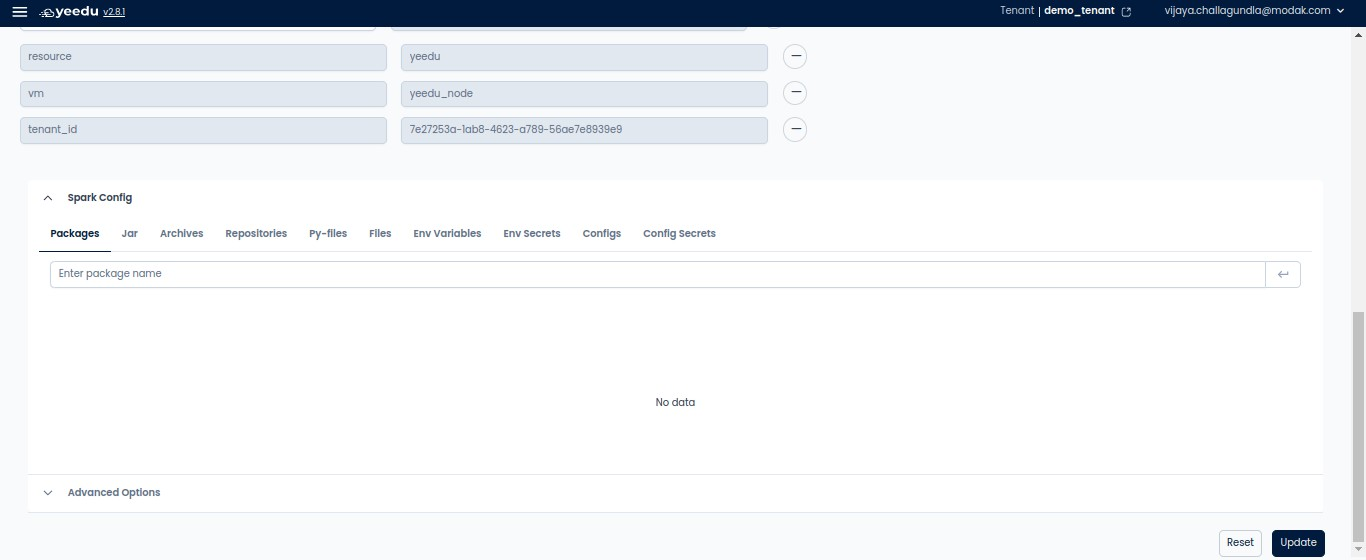The width and height of the screenshot is (1366, 560).
Task: Switch to the Config Secrets tab
Action: tap(679, 234)
